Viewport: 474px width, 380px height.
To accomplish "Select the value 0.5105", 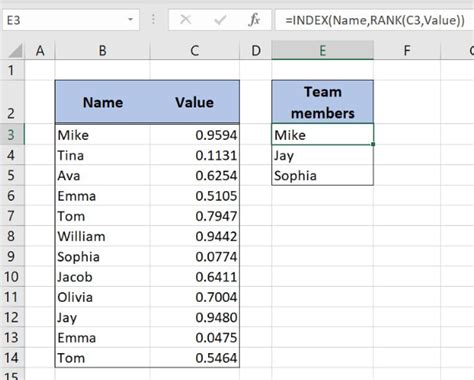I will [195, 196].
